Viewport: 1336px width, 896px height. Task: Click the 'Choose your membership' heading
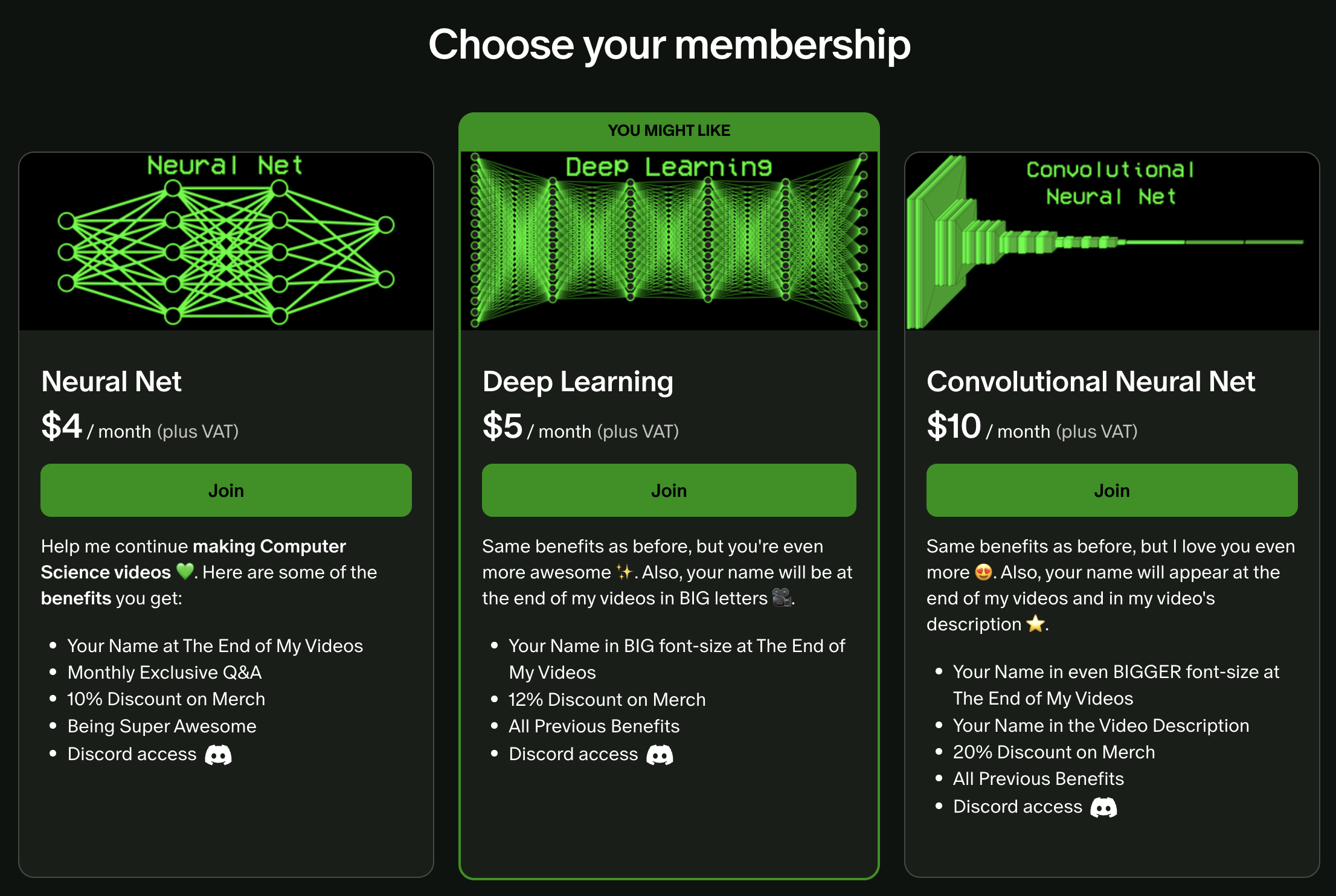pyautogui.click(x=669, y=45)
